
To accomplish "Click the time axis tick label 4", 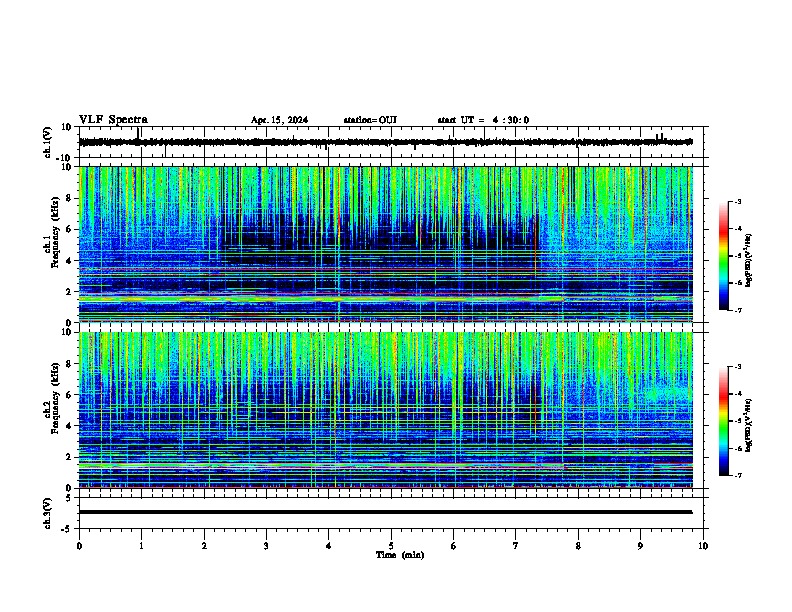I will 329,546.
